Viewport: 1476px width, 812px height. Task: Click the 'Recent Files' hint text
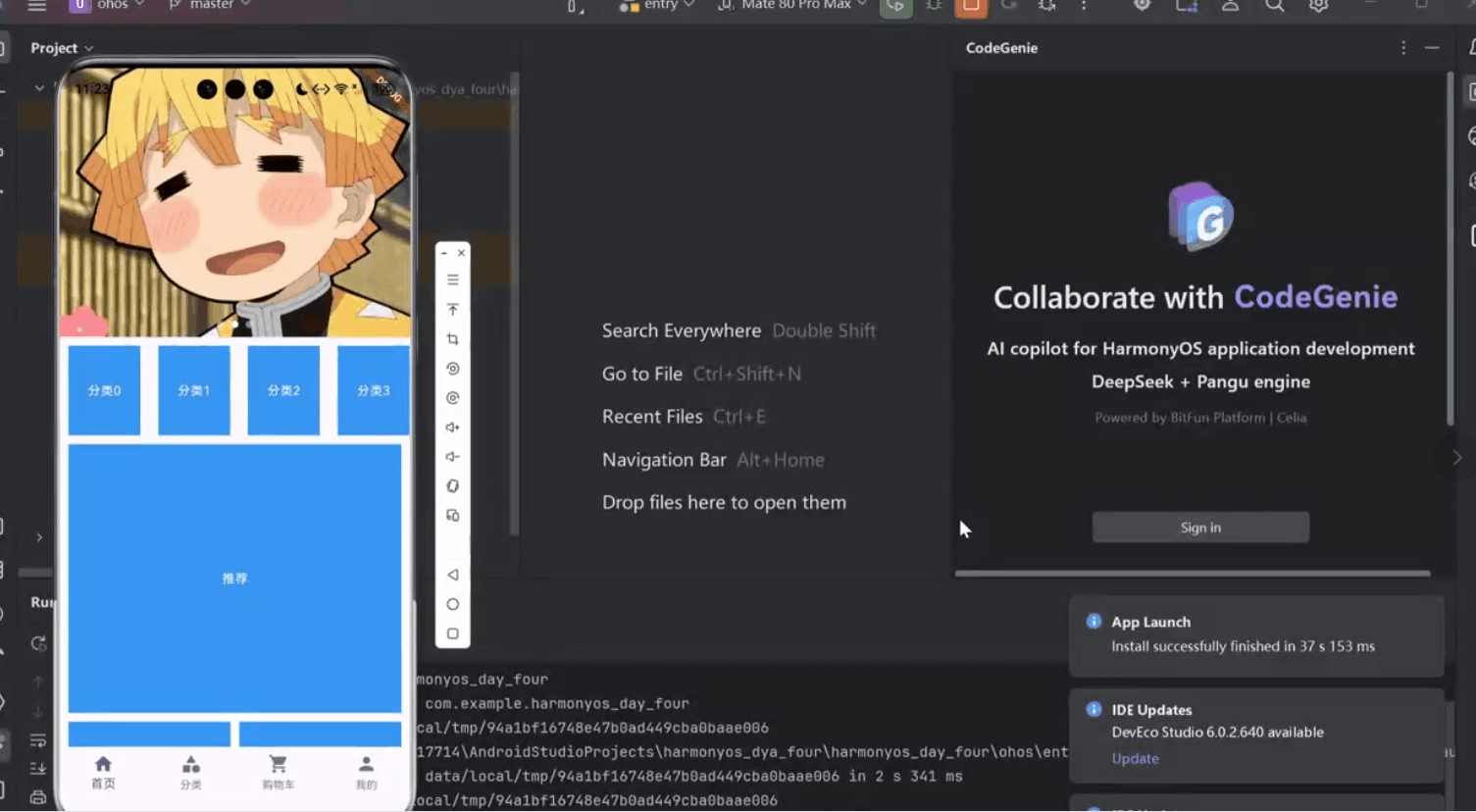(x=652, y=417)
